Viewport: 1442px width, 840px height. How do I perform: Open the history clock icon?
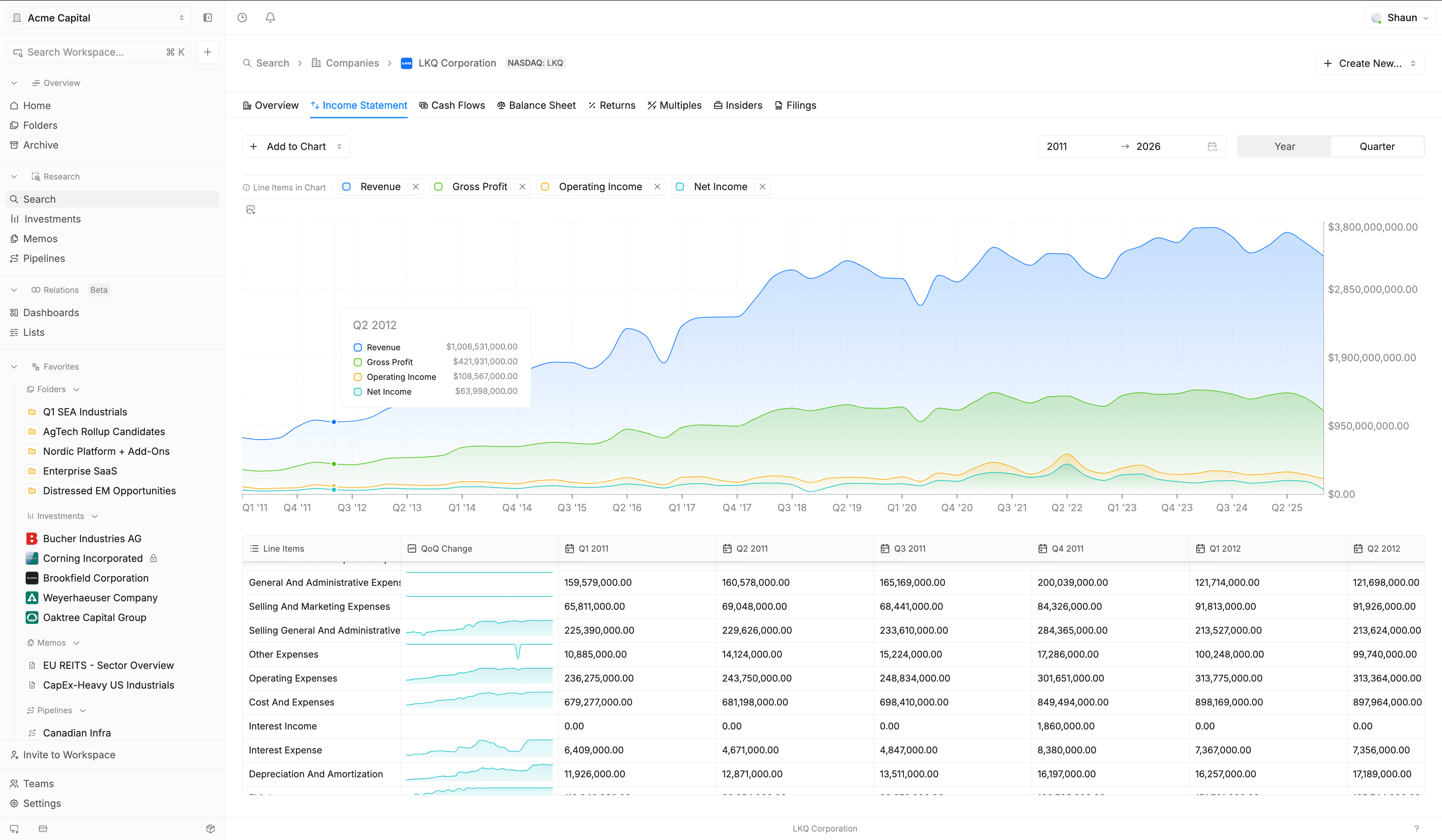[242, 18]
